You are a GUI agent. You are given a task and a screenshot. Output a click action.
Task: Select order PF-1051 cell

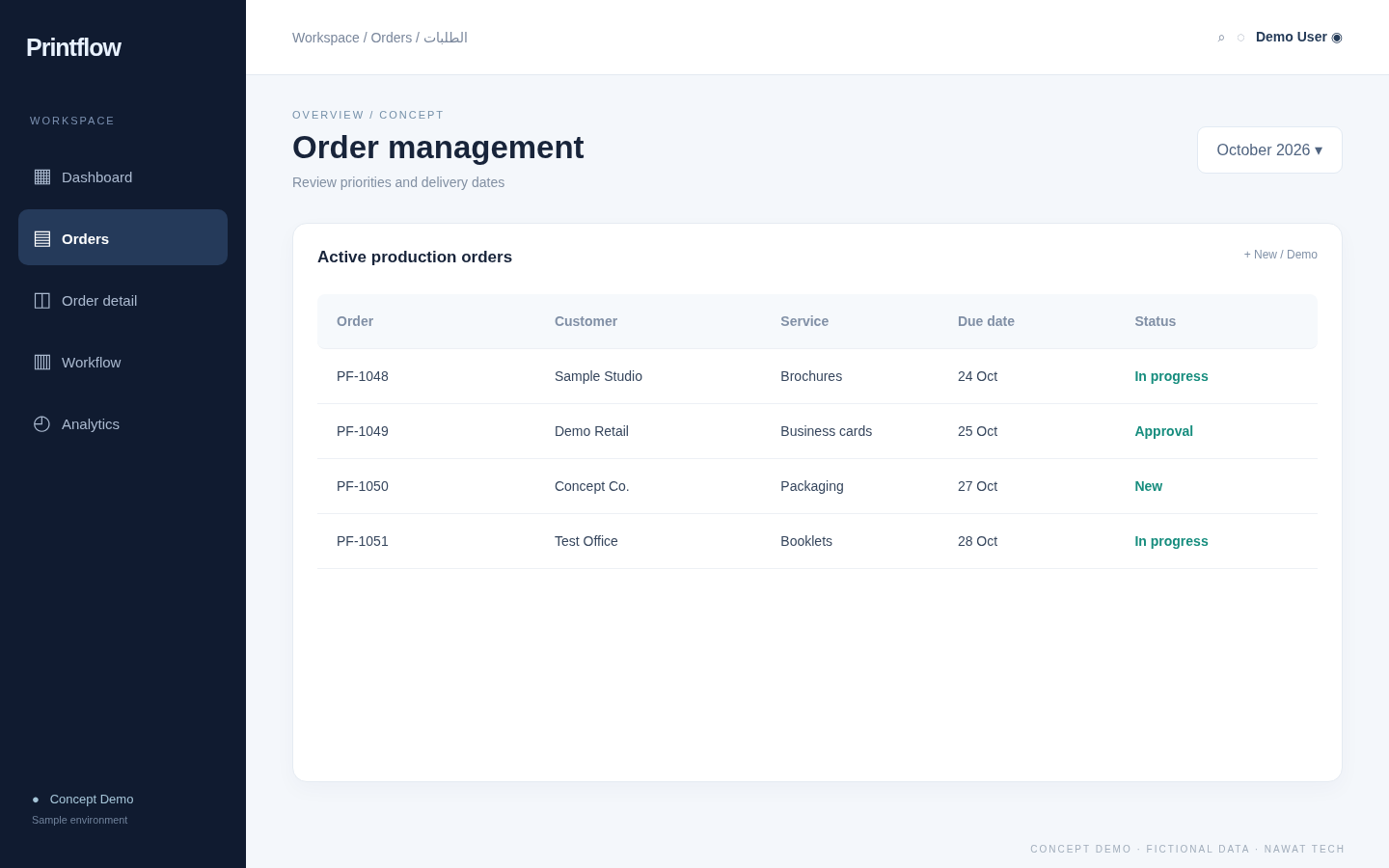click(363, 541)
